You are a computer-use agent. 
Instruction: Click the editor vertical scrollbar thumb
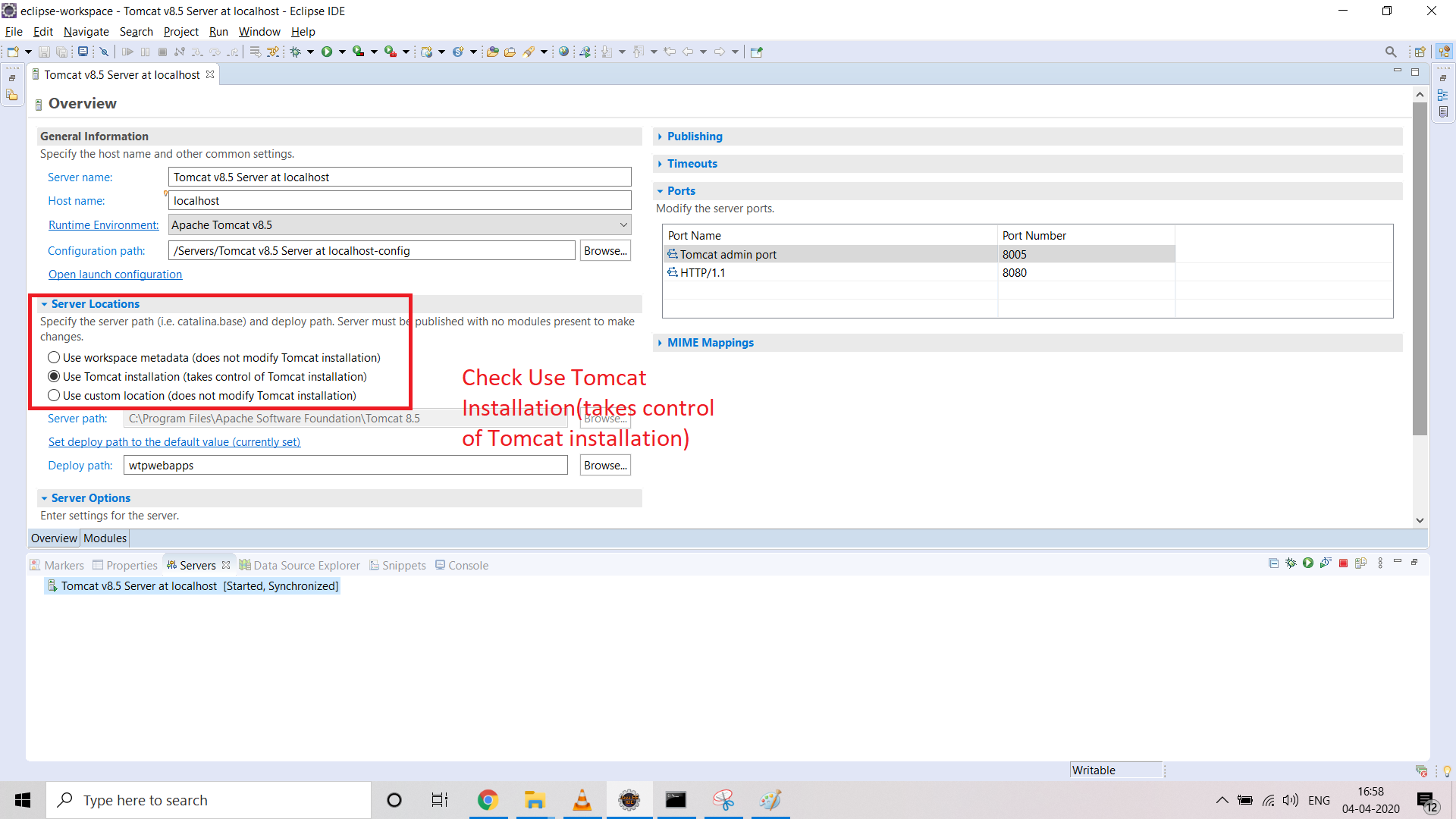[1420, 269]
